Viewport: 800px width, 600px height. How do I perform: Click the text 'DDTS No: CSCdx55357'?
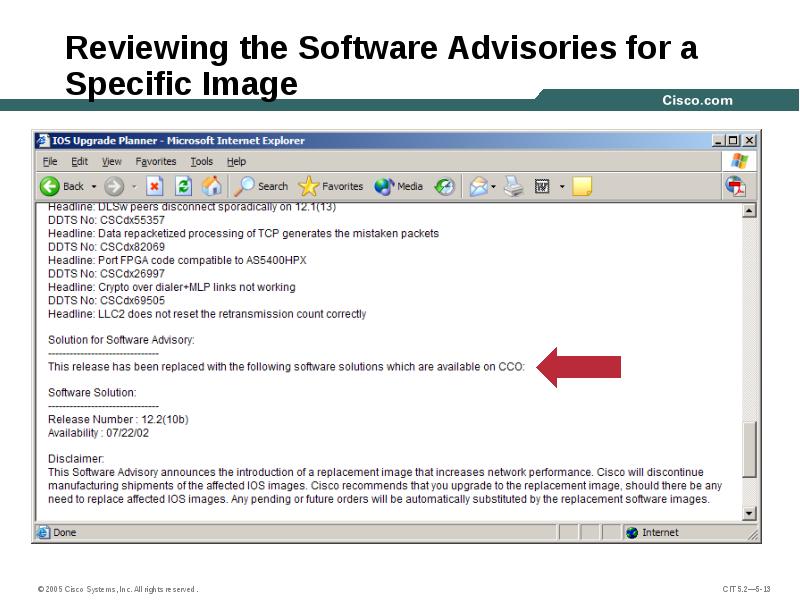coord(106,220)
